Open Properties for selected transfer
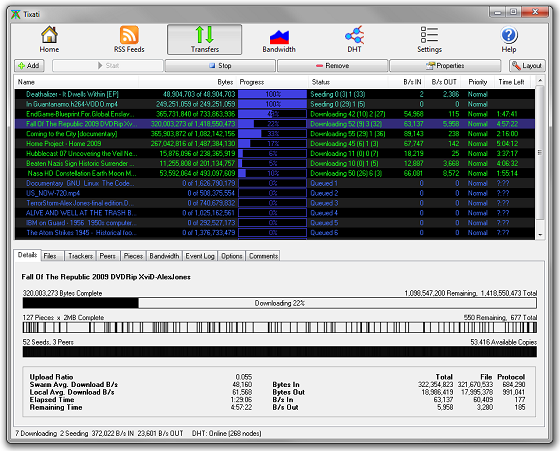 445,66
